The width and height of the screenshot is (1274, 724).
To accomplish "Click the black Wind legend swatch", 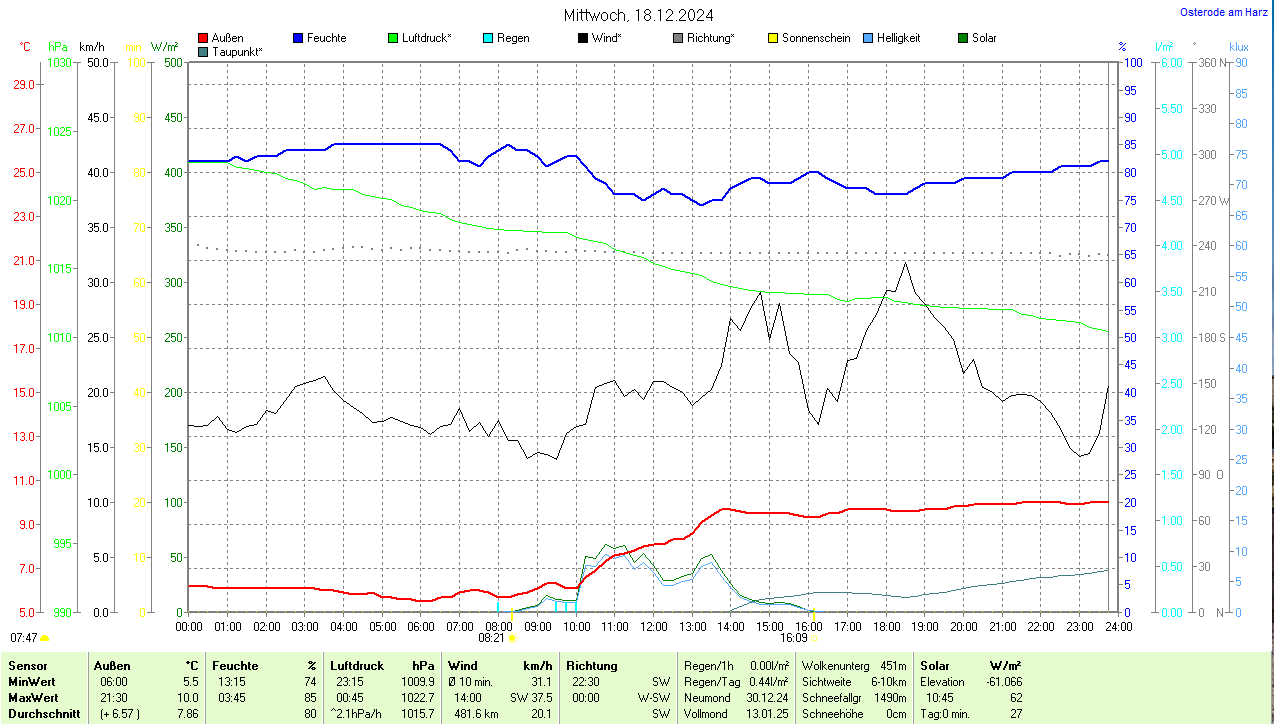I will click(x=583, y=38).
